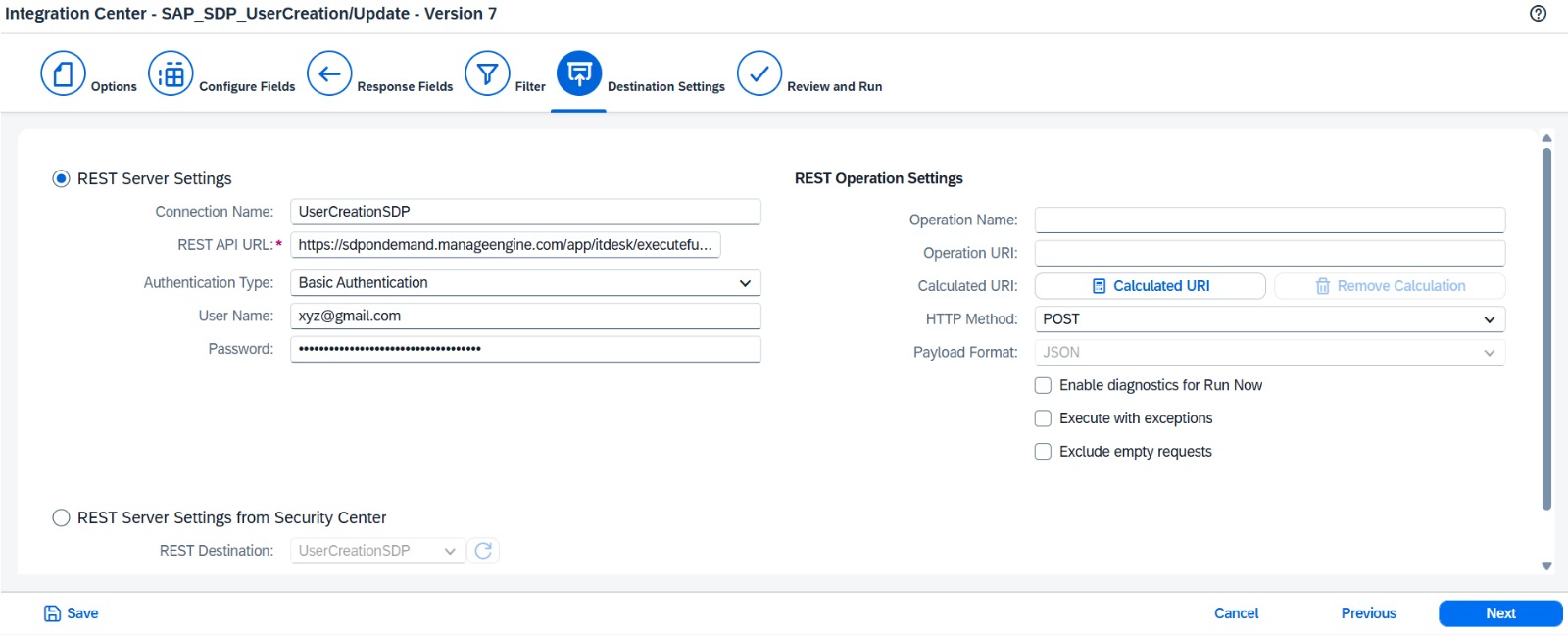
Task: Save the integration
Action: [x=72, y=613]
